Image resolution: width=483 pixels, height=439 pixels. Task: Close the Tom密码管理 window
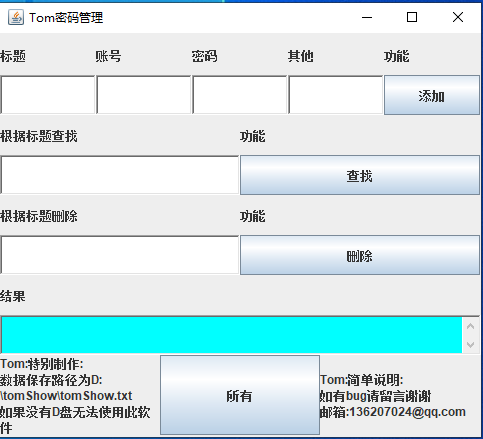(458, 17)
